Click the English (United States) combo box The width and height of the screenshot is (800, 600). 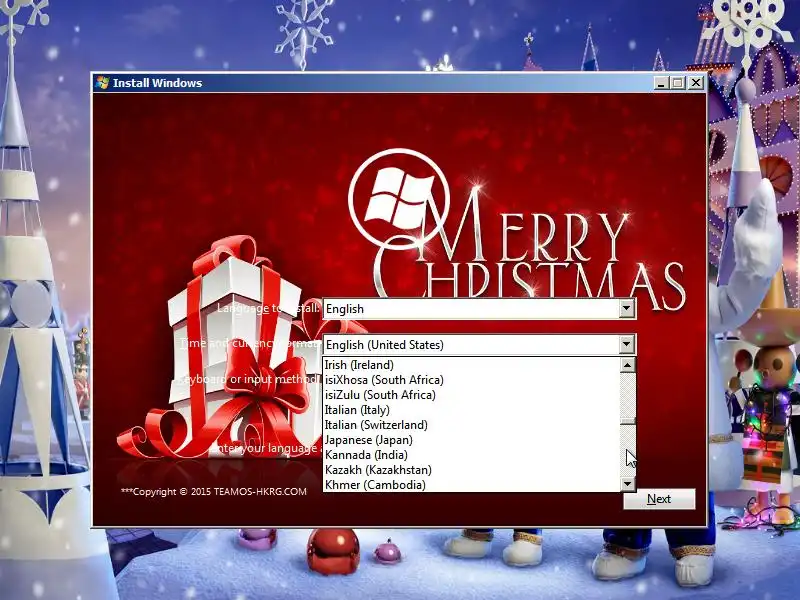pos(479,344)
